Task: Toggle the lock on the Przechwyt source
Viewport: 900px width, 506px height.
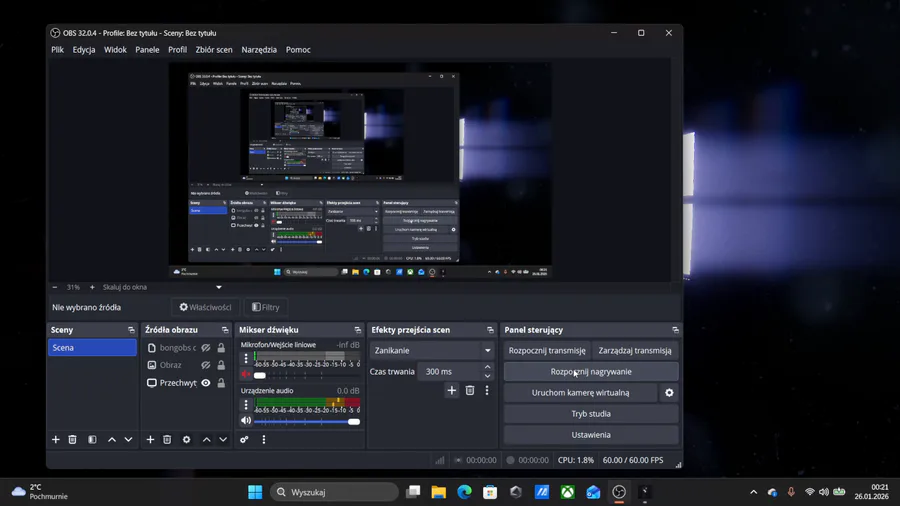Action: coord(221,383)
